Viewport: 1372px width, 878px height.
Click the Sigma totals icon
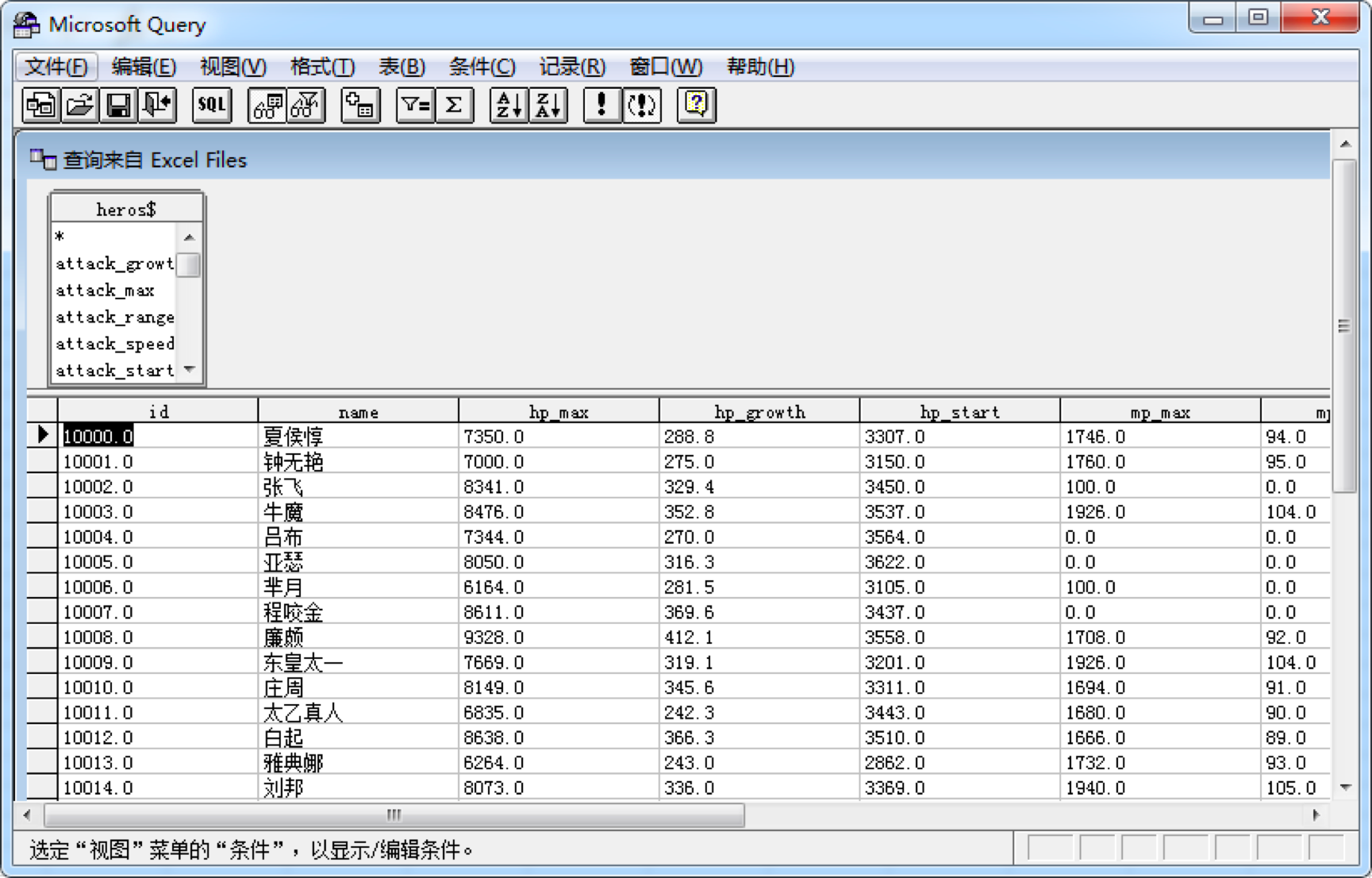point(454,105)
